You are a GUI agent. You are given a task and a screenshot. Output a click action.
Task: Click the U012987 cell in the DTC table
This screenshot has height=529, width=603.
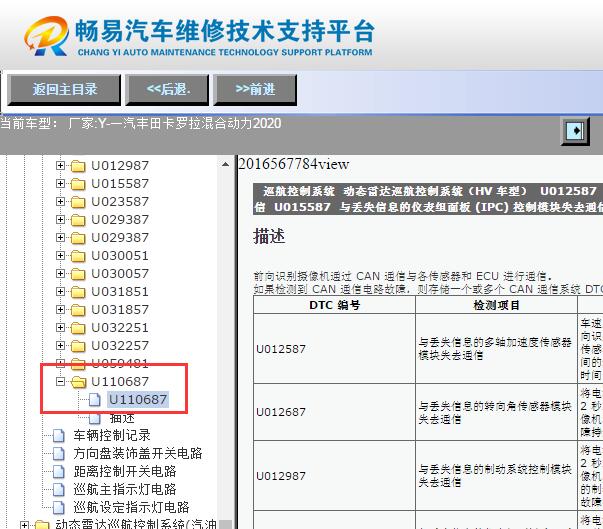tap(334, 476)
